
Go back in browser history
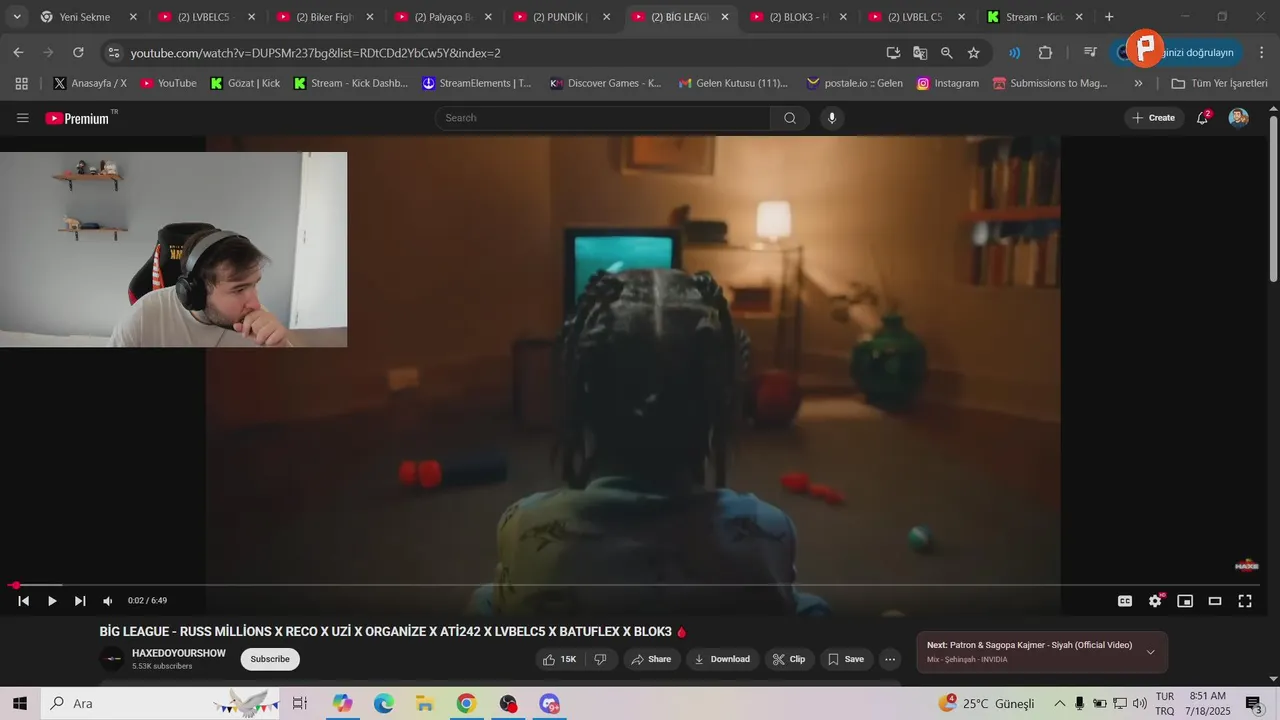(x=18, y=53)
